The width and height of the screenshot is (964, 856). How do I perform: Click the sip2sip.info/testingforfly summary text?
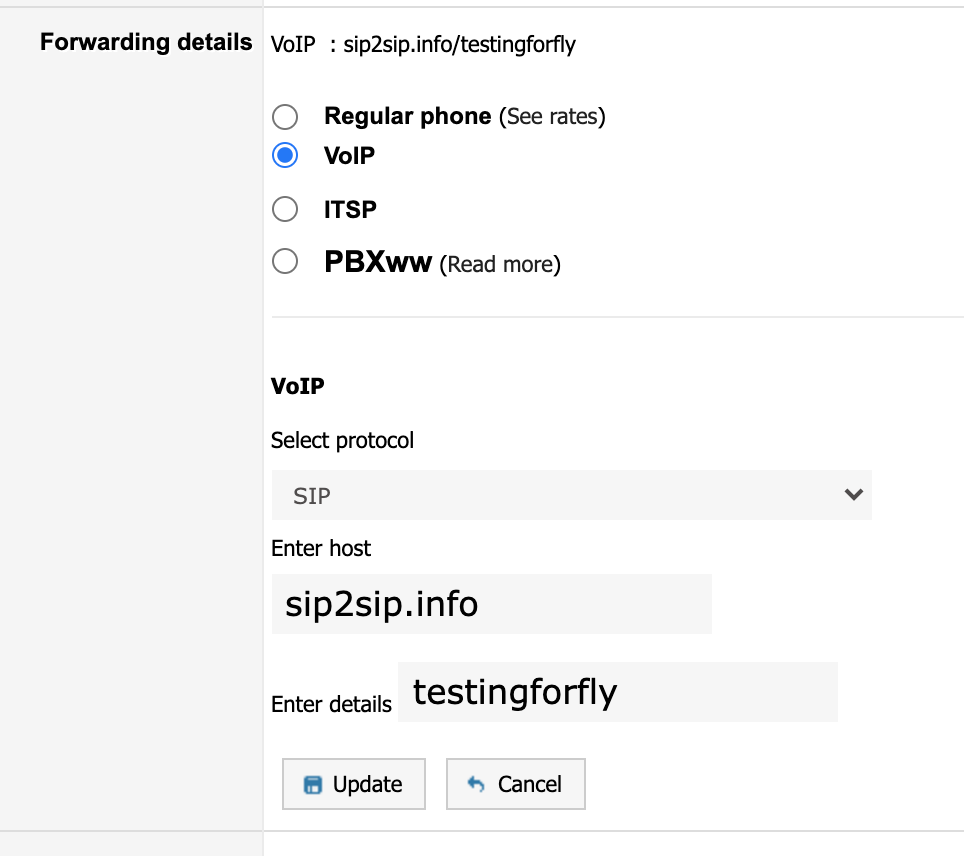(x=459, y=45)
